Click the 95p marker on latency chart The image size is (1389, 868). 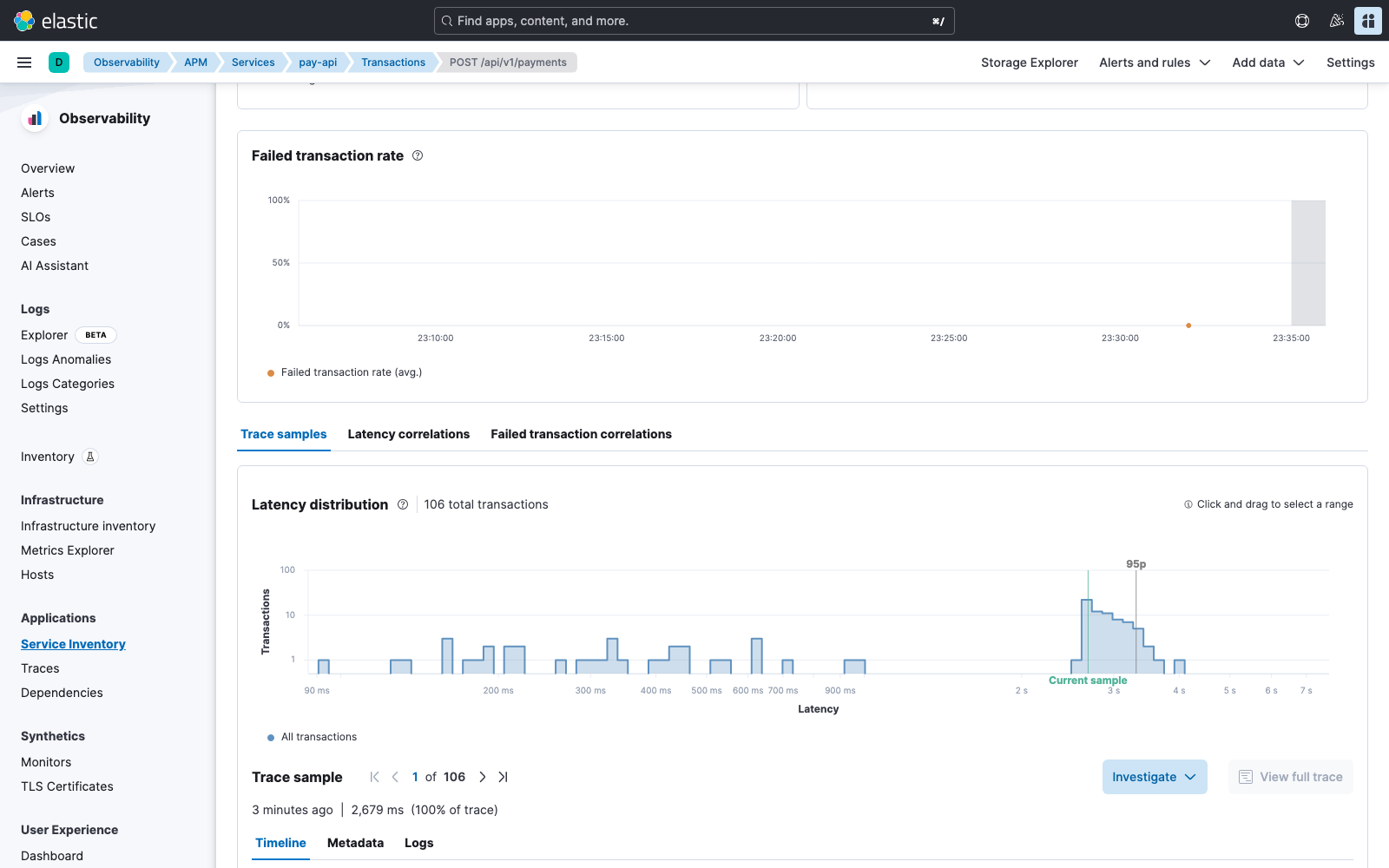[1136, 564]
